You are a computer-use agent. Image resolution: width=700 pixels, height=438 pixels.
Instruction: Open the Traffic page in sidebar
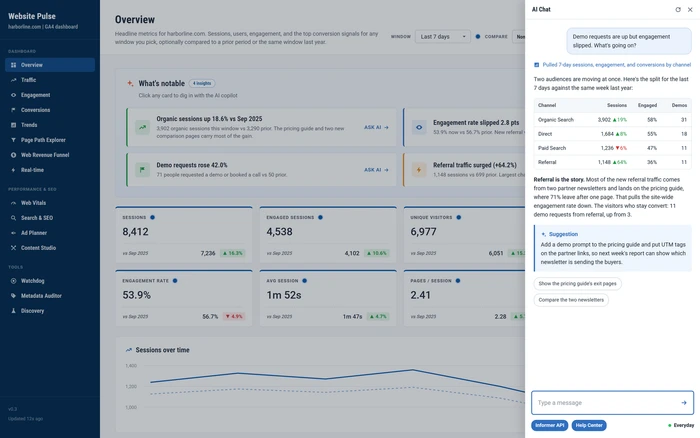pos(50,80)
